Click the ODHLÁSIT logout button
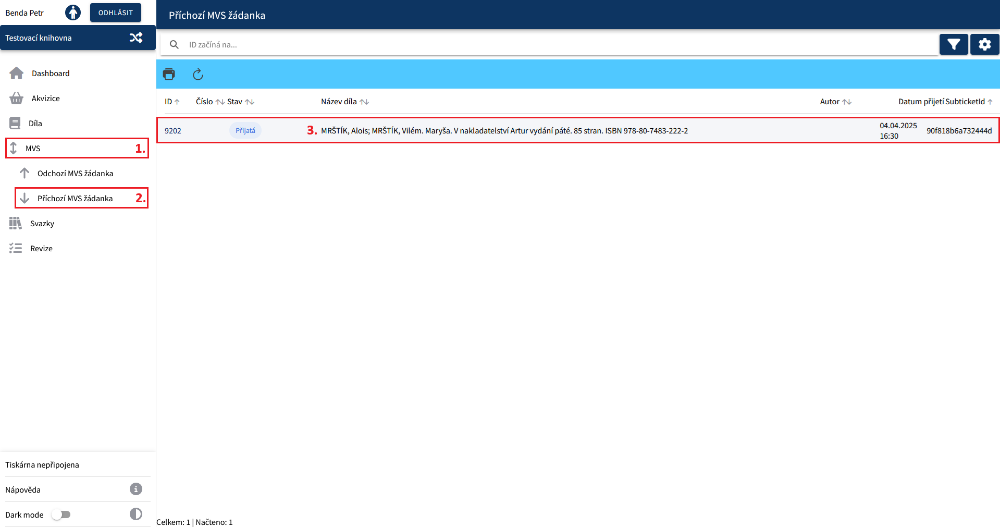 click(115, 13)
